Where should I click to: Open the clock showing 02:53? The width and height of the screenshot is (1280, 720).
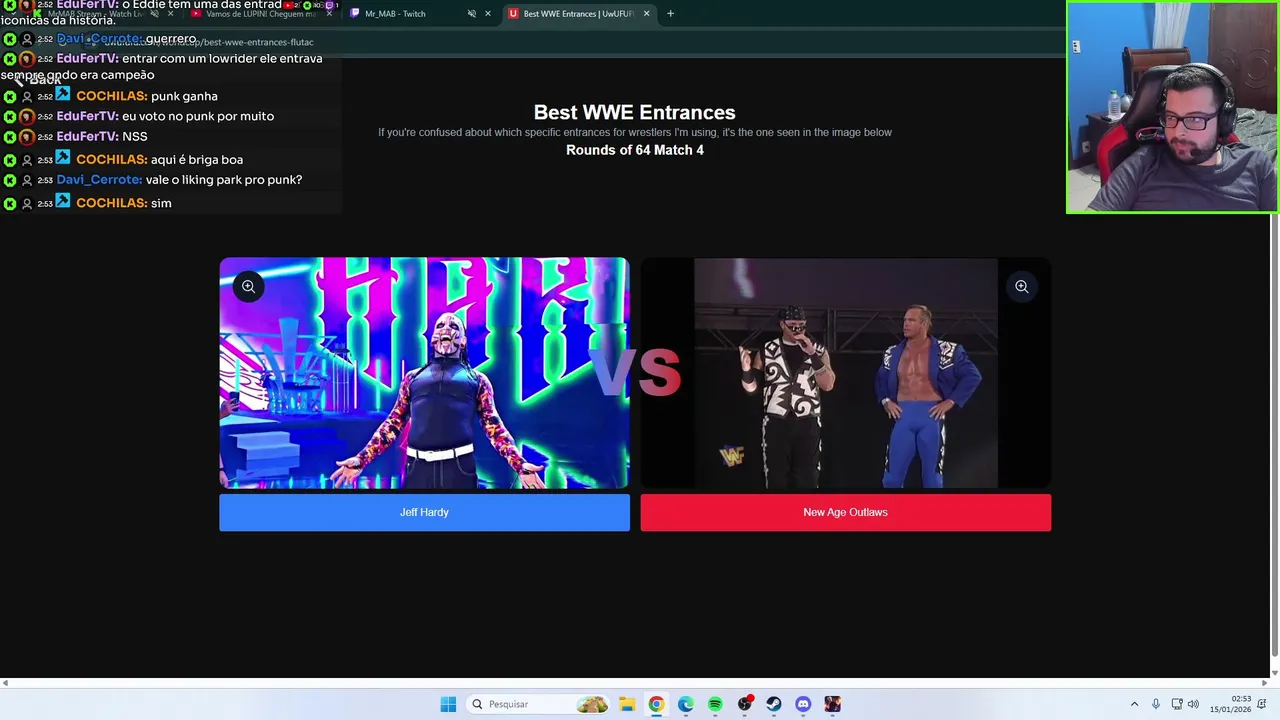(x=1230, y=704)
